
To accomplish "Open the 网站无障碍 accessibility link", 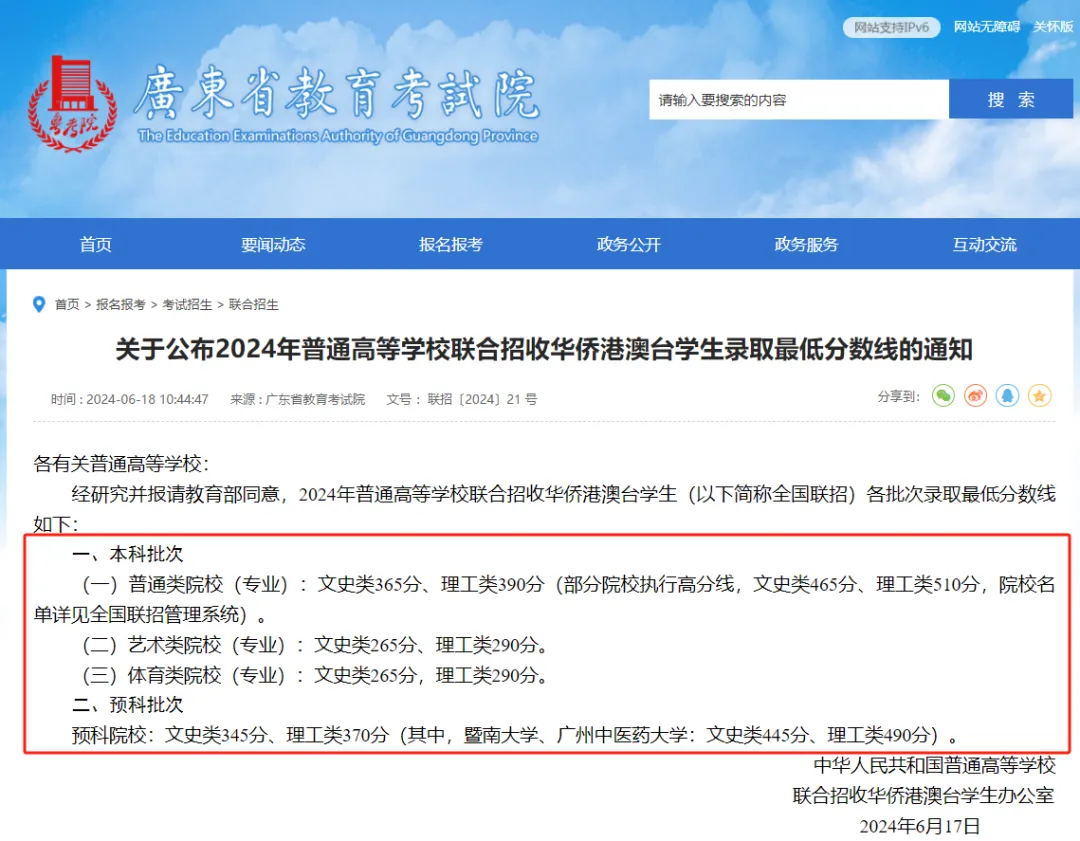I will click(x=986, y=27).
